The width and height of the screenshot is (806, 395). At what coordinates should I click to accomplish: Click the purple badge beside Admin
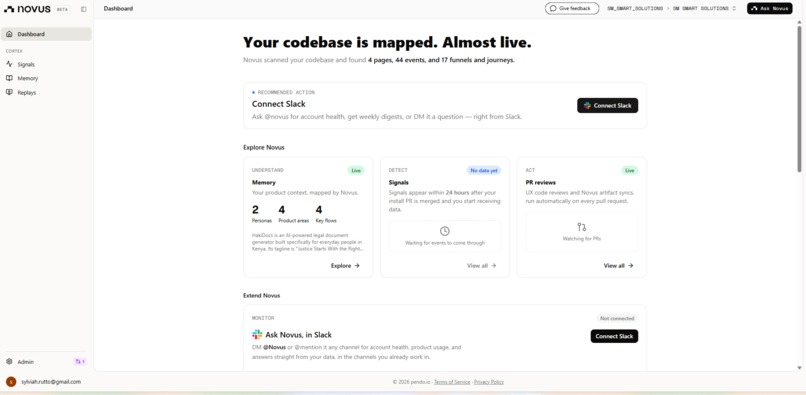pos(80,362)
